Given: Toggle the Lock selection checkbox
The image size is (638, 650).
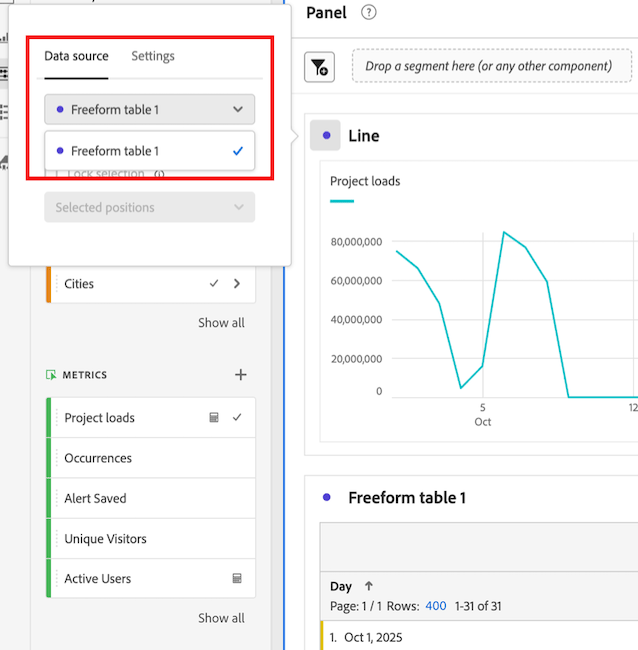Looking at the screenshot, I should (x=57, y=174).
